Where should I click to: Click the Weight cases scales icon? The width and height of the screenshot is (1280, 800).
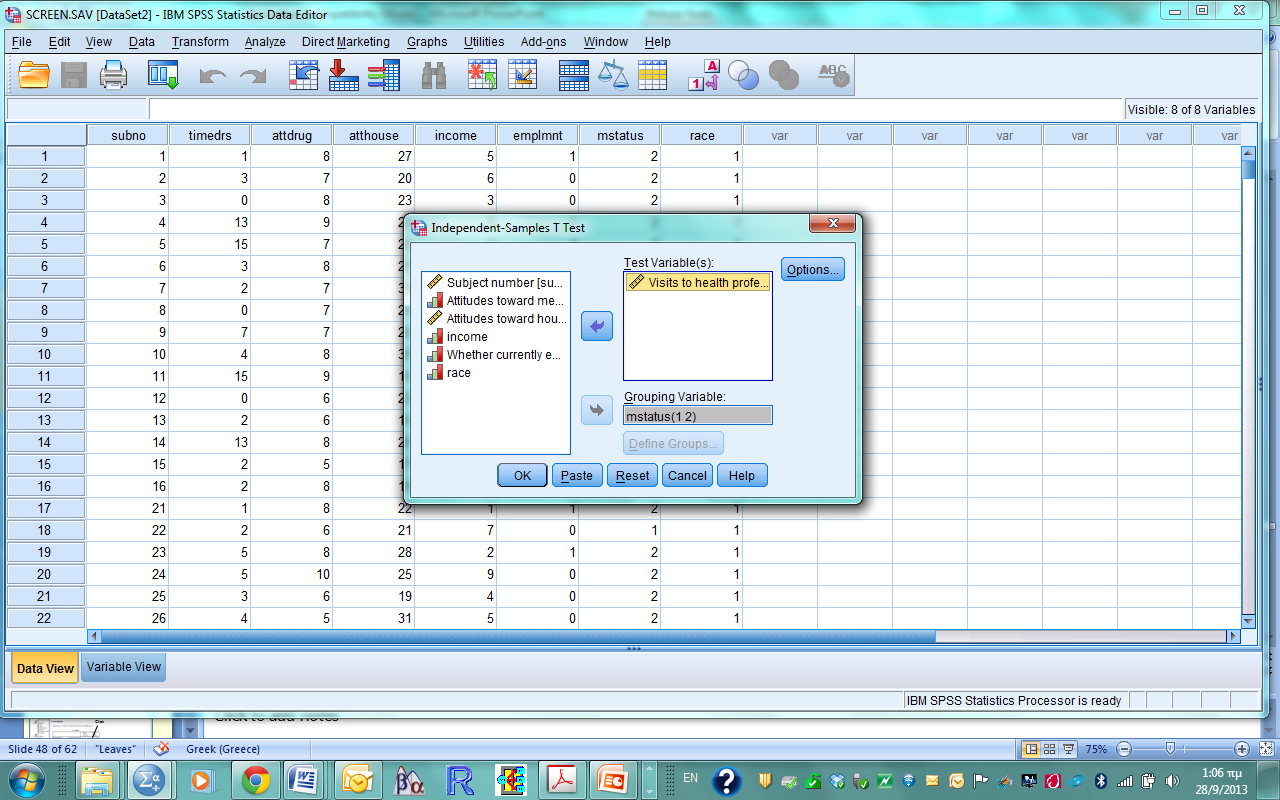coord(613,75)
